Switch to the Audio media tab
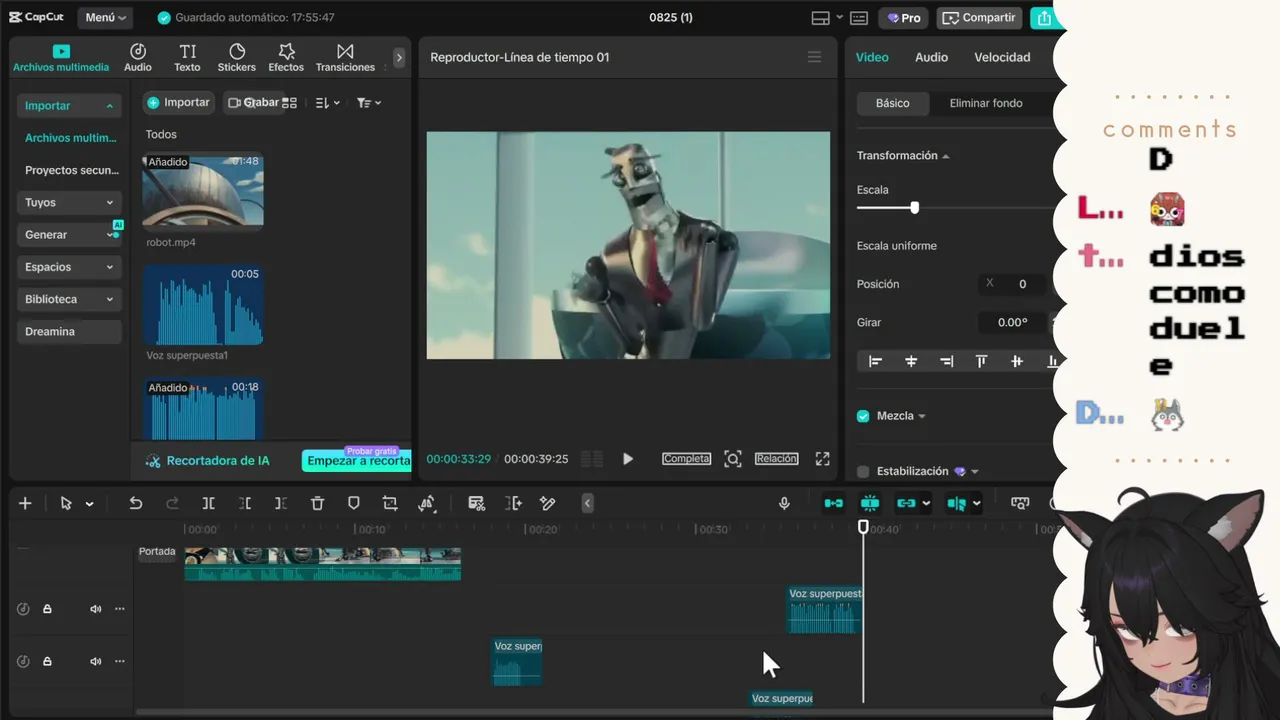The height and width of the screenshot is (720, 1280). click(x=138, y=58)
